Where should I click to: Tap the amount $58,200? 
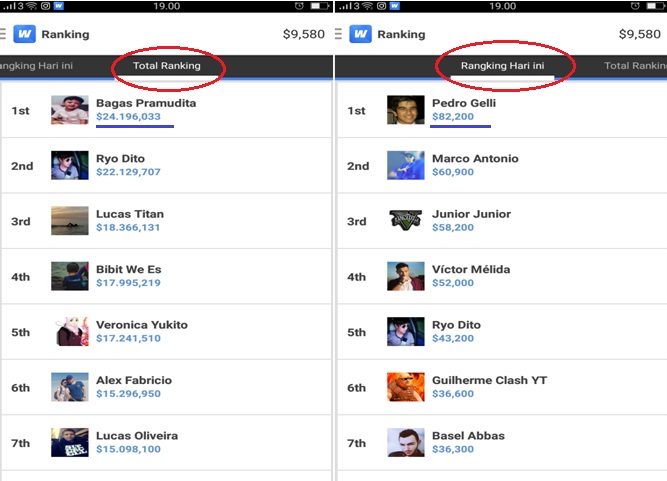tap(453, 228)
